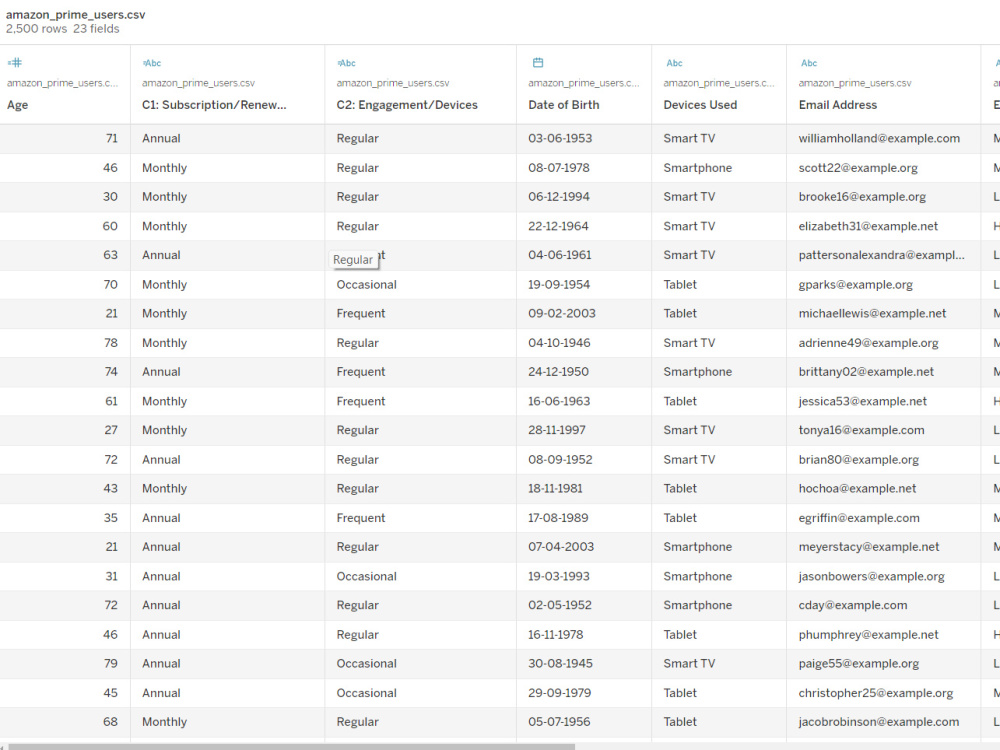
Task: Click email cday@example.com
Action: [x=853, y=605]
